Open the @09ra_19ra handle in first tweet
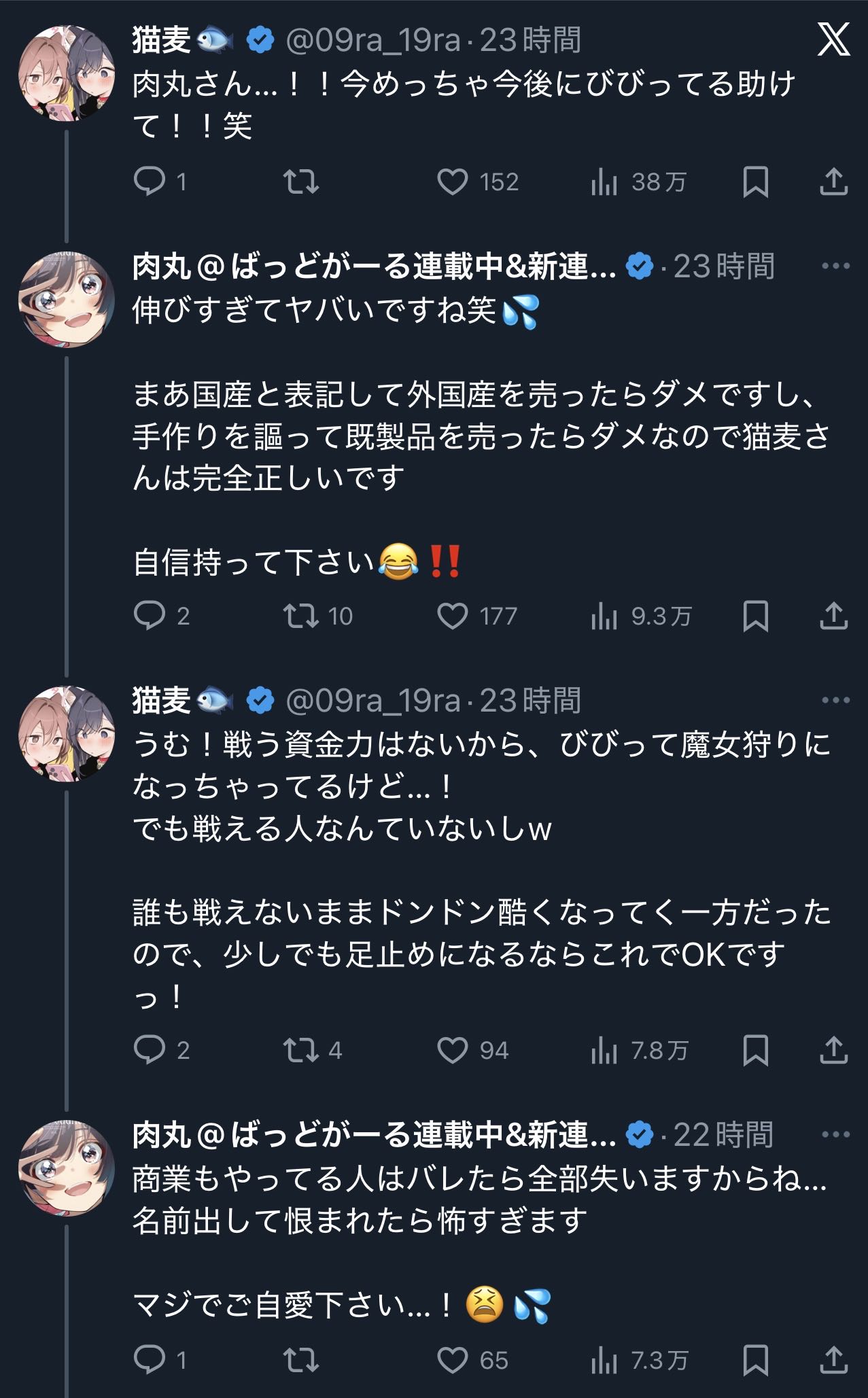This screenshot has width=868, height=1398. 373,41
